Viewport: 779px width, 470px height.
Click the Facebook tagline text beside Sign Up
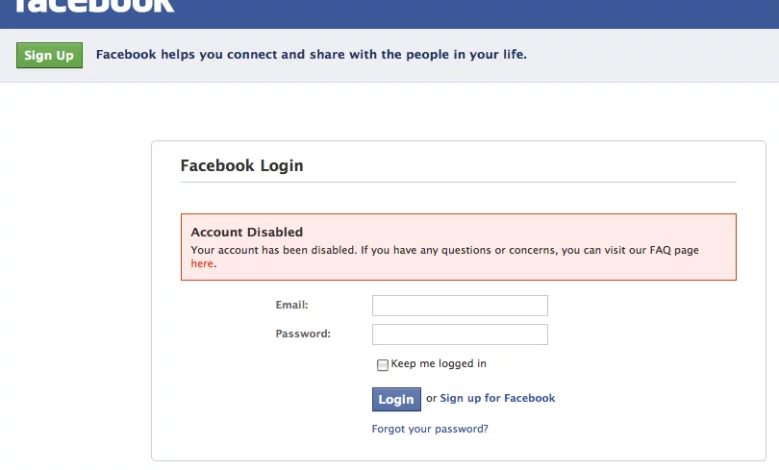(311, 54)
